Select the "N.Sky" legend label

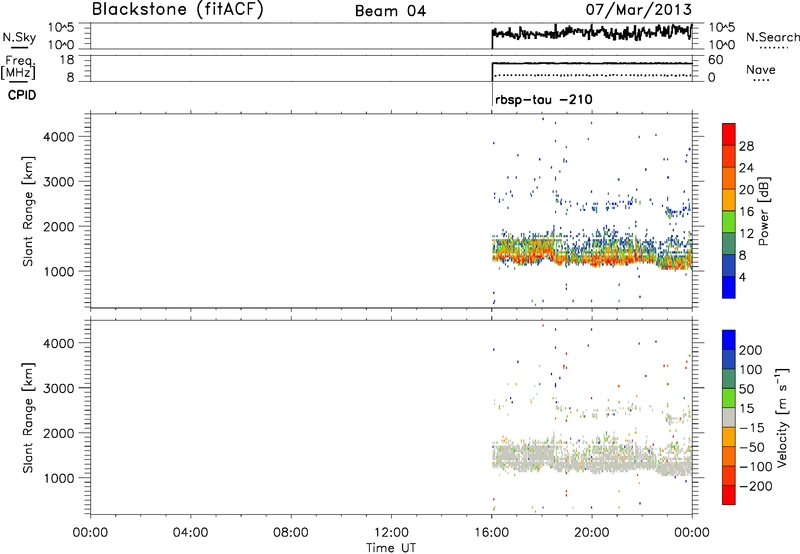click(19, 37)
